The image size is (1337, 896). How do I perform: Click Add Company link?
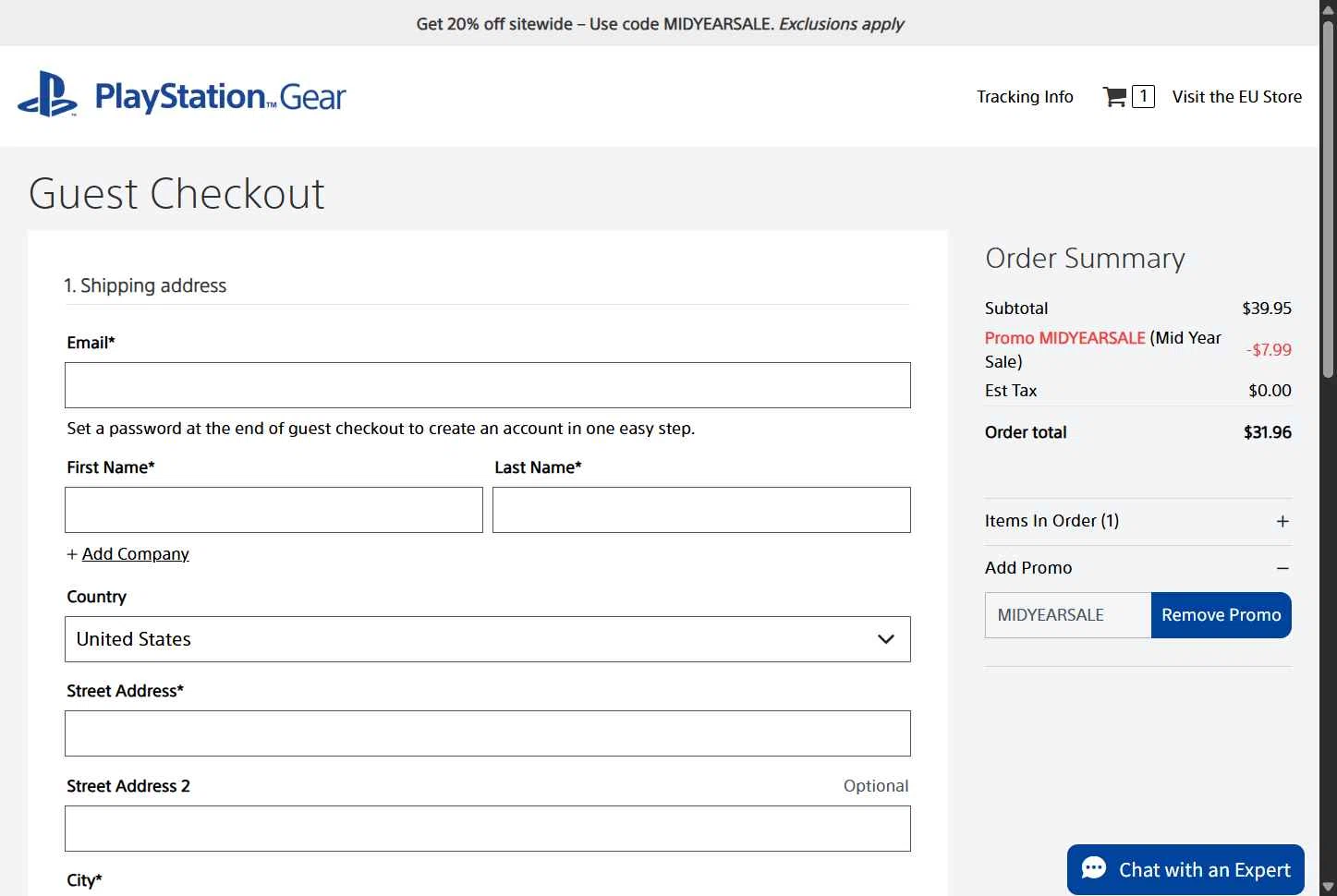(135, 554)
